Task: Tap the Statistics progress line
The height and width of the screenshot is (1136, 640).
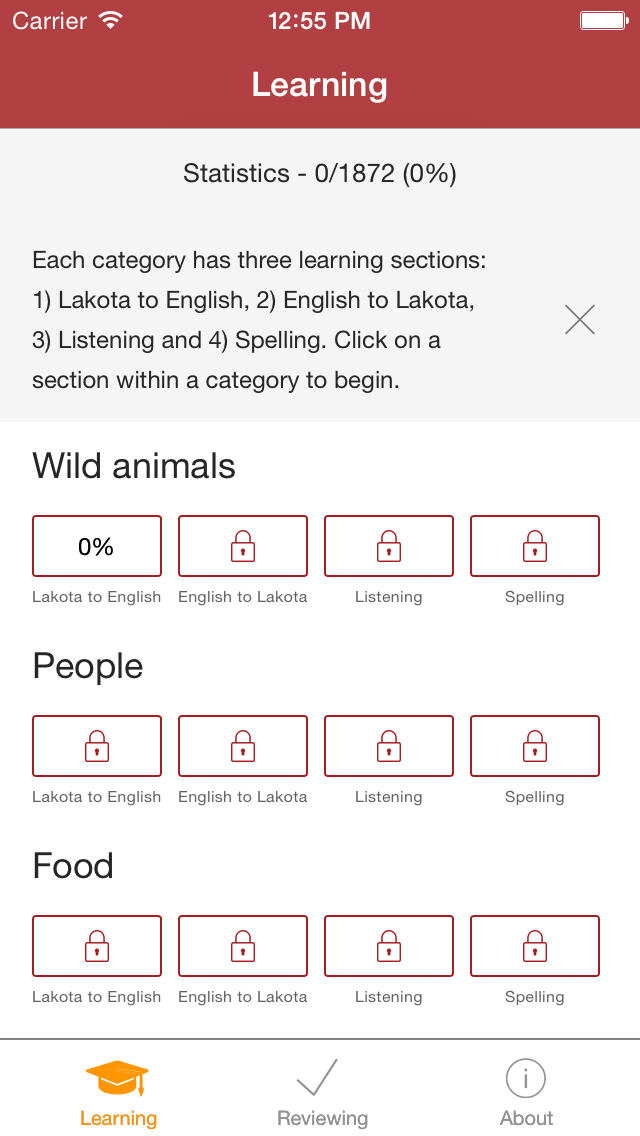Action: tap(319, 173)
